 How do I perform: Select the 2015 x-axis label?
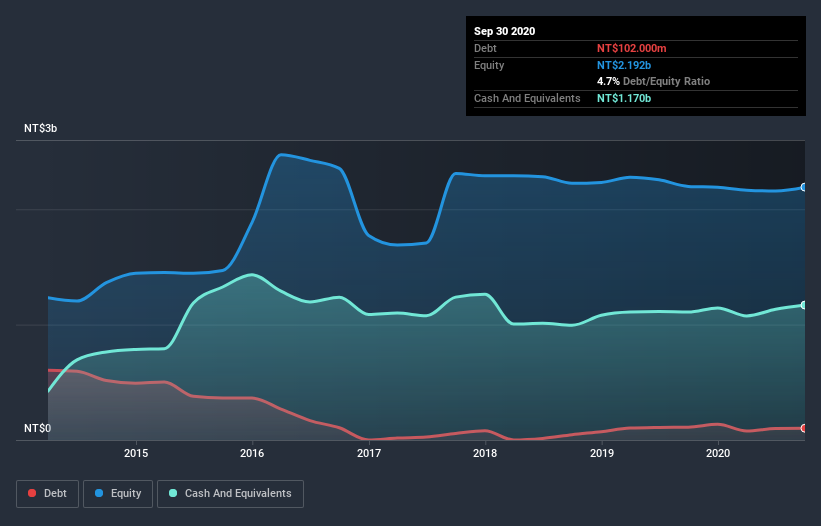pyautogui.click(x=136, y=453)
